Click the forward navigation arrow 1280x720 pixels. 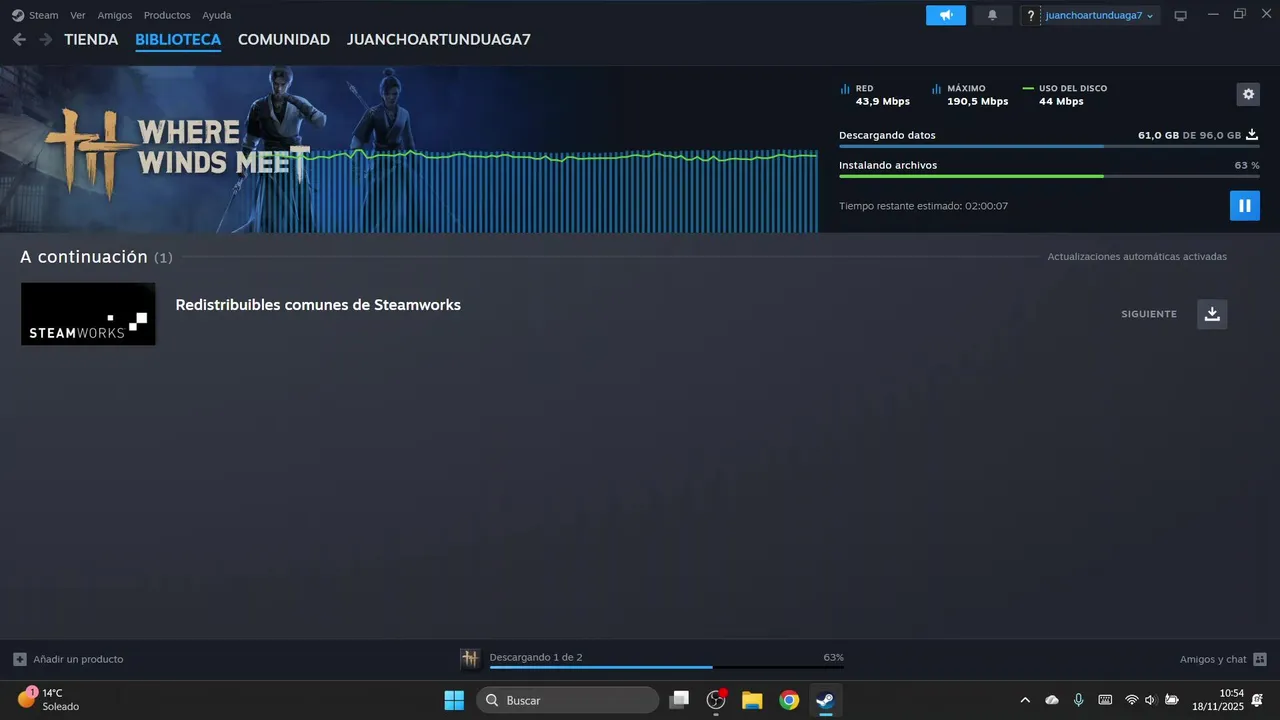tap(45, 40)
